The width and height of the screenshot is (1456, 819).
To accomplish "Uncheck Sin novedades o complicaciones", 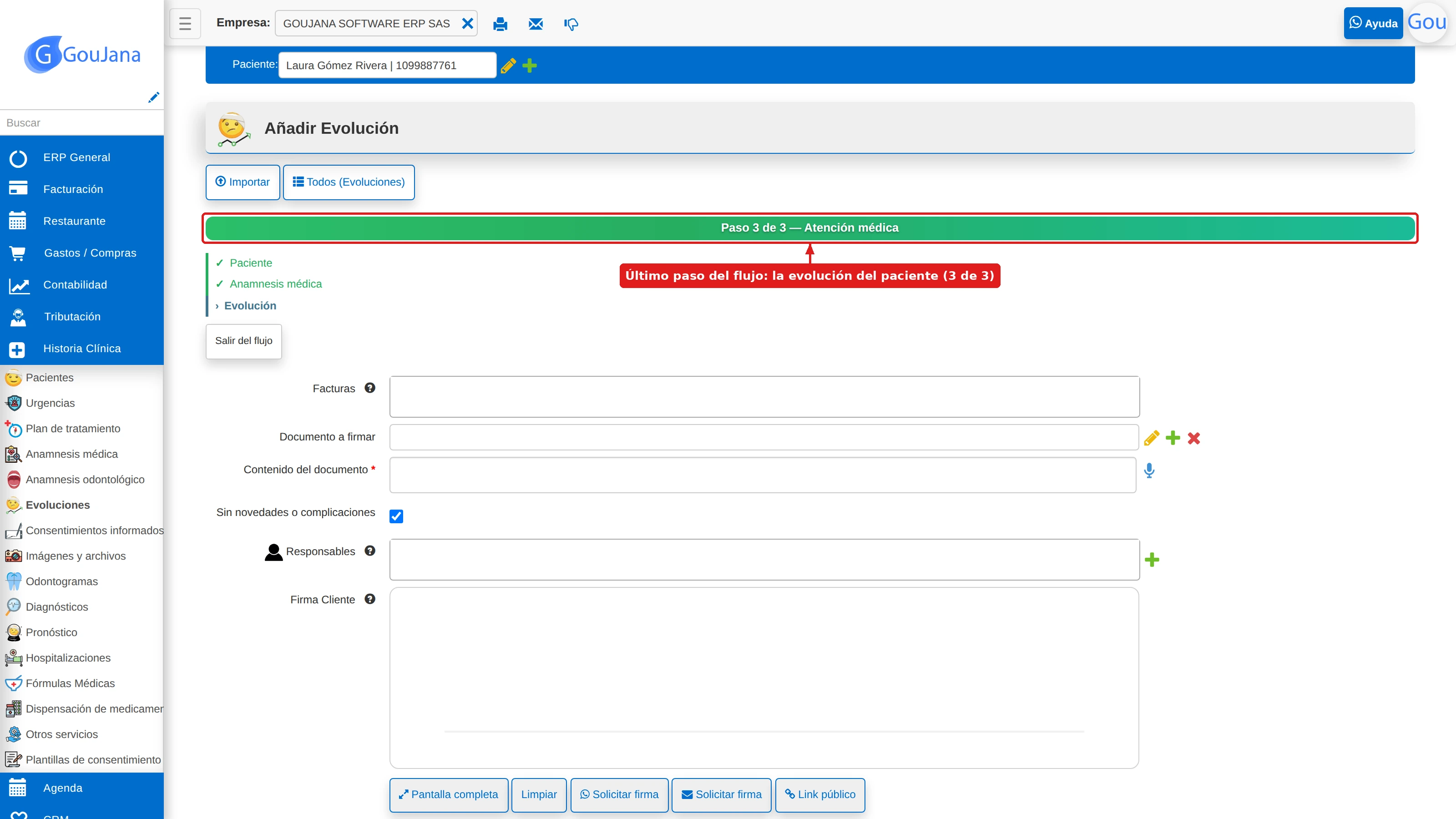I will click(x=396, y=516).
